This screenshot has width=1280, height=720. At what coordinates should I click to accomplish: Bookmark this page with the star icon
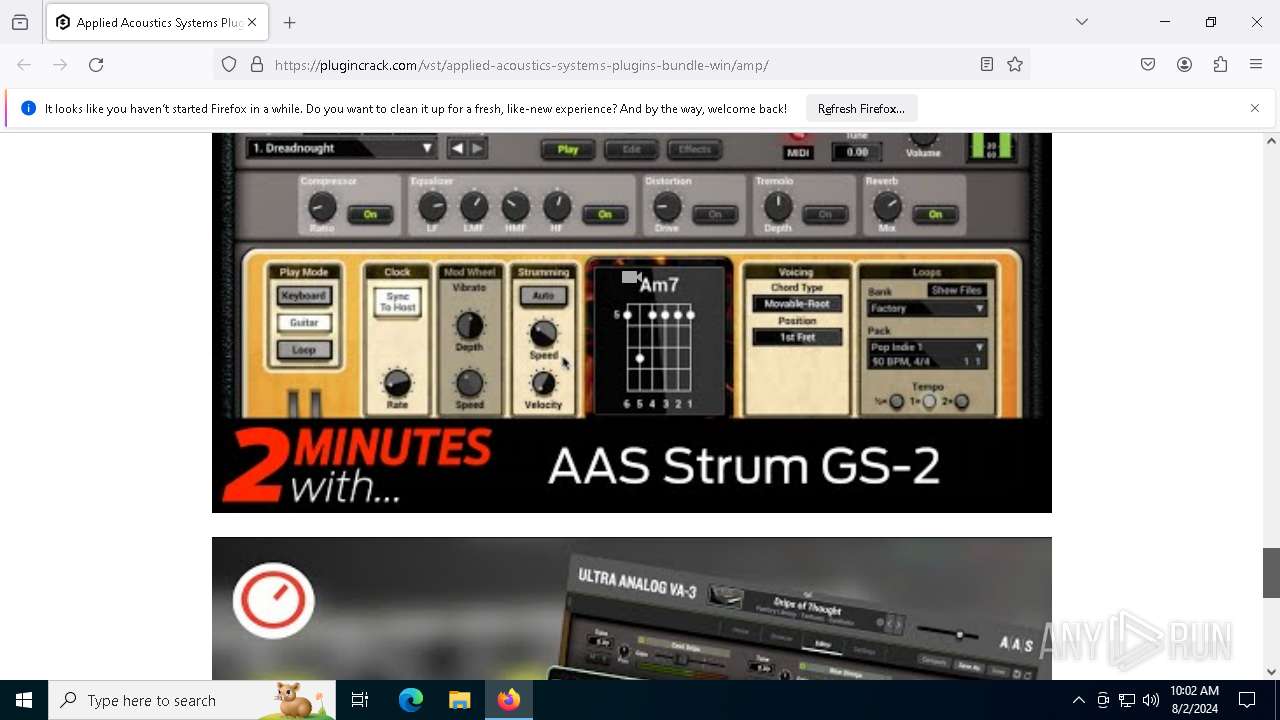pyautogui.click(x=1015, y=65)
